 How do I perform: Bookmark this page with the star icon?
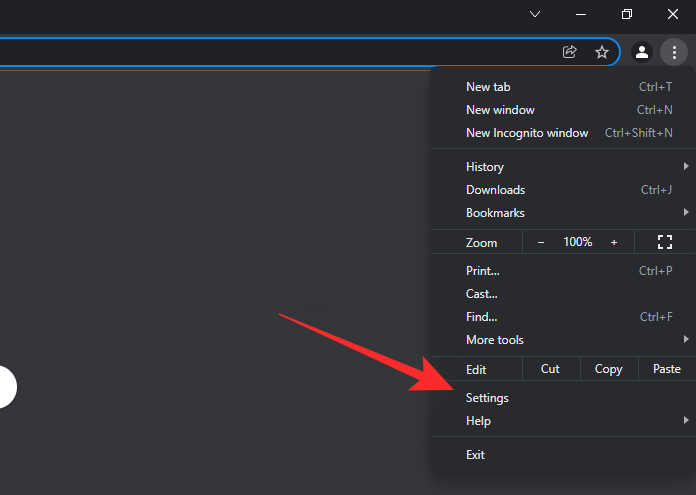(x=601, y=52)
